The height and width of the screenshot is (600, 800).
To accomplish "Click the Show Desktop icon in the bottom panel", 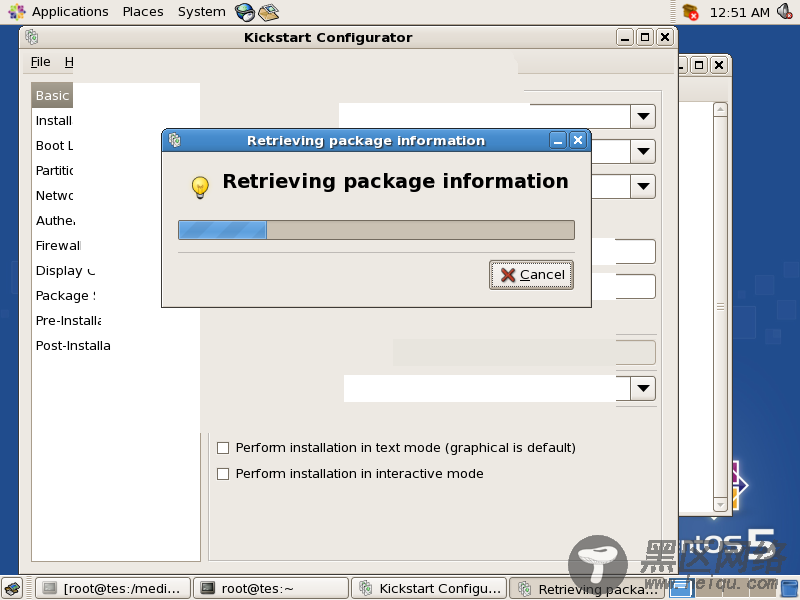I will (12, 589).
